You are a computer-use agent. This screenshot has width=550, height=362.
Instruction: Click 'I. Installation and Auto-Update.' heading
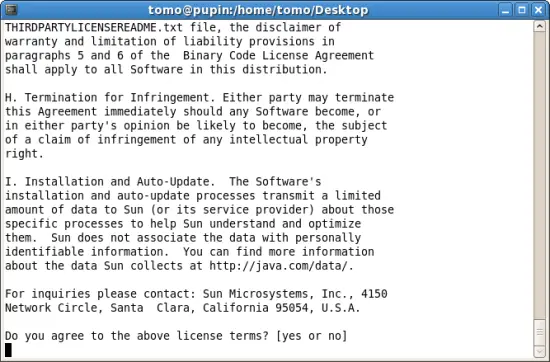click(110, 182)
